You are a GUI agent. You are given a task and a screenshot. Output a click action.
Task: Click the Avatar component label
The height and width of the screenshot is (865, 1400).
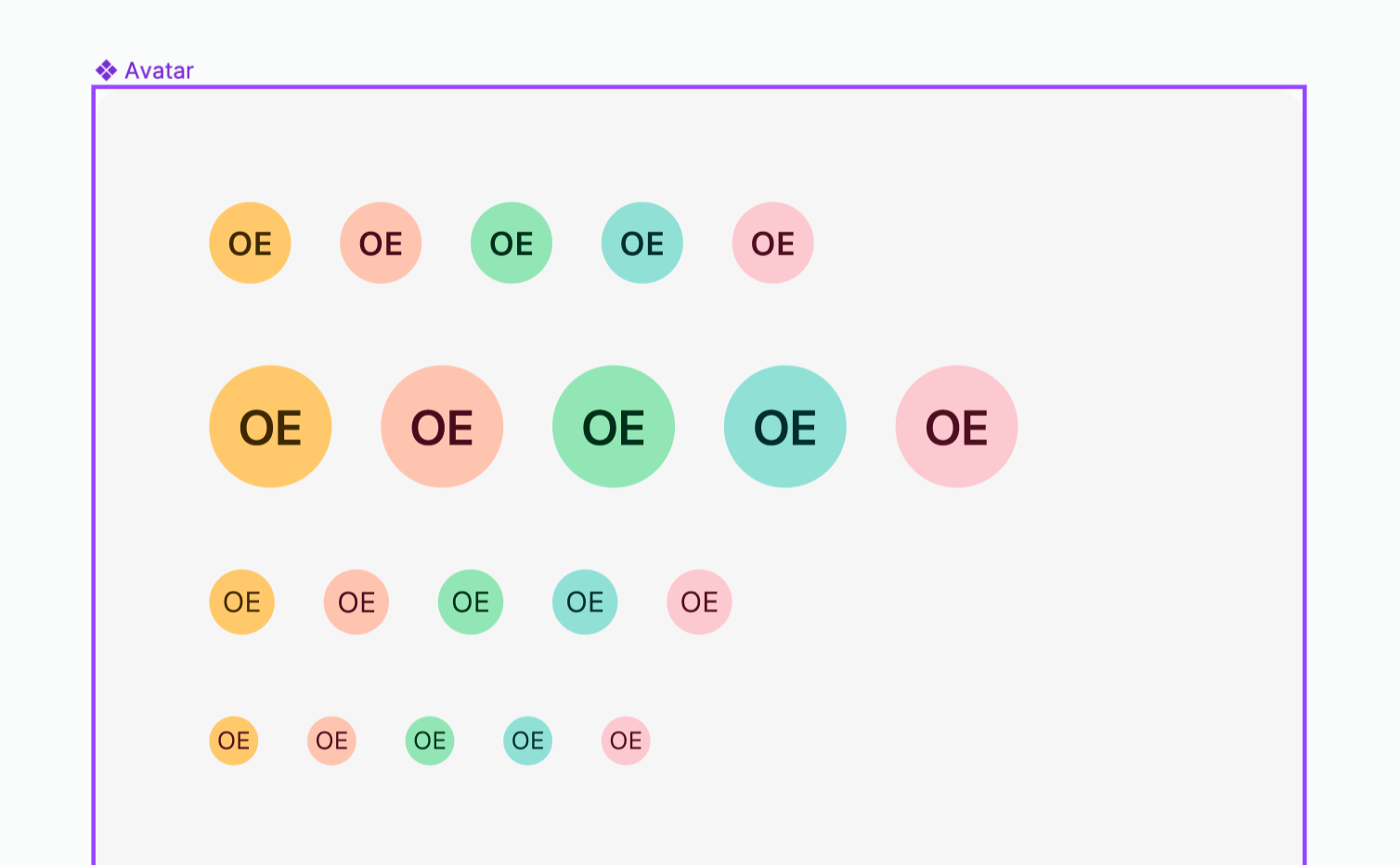tap(159, 71)
